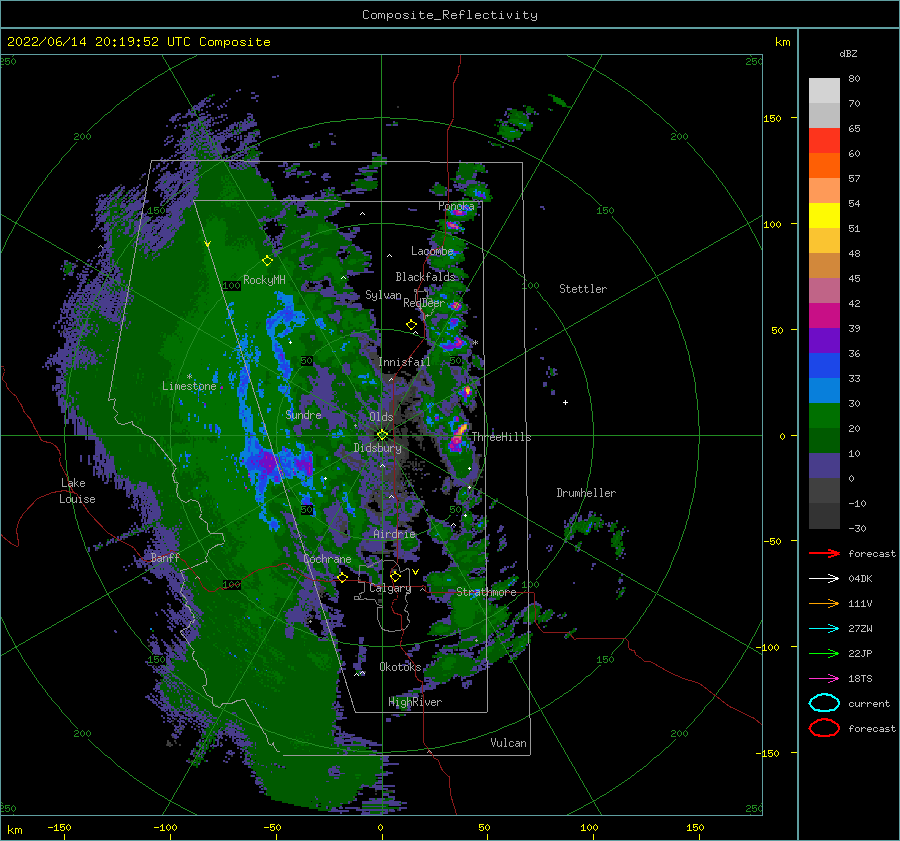
Task: Click the light blue swatch below 33 dBZ
Action: click(x=824, y=391)
